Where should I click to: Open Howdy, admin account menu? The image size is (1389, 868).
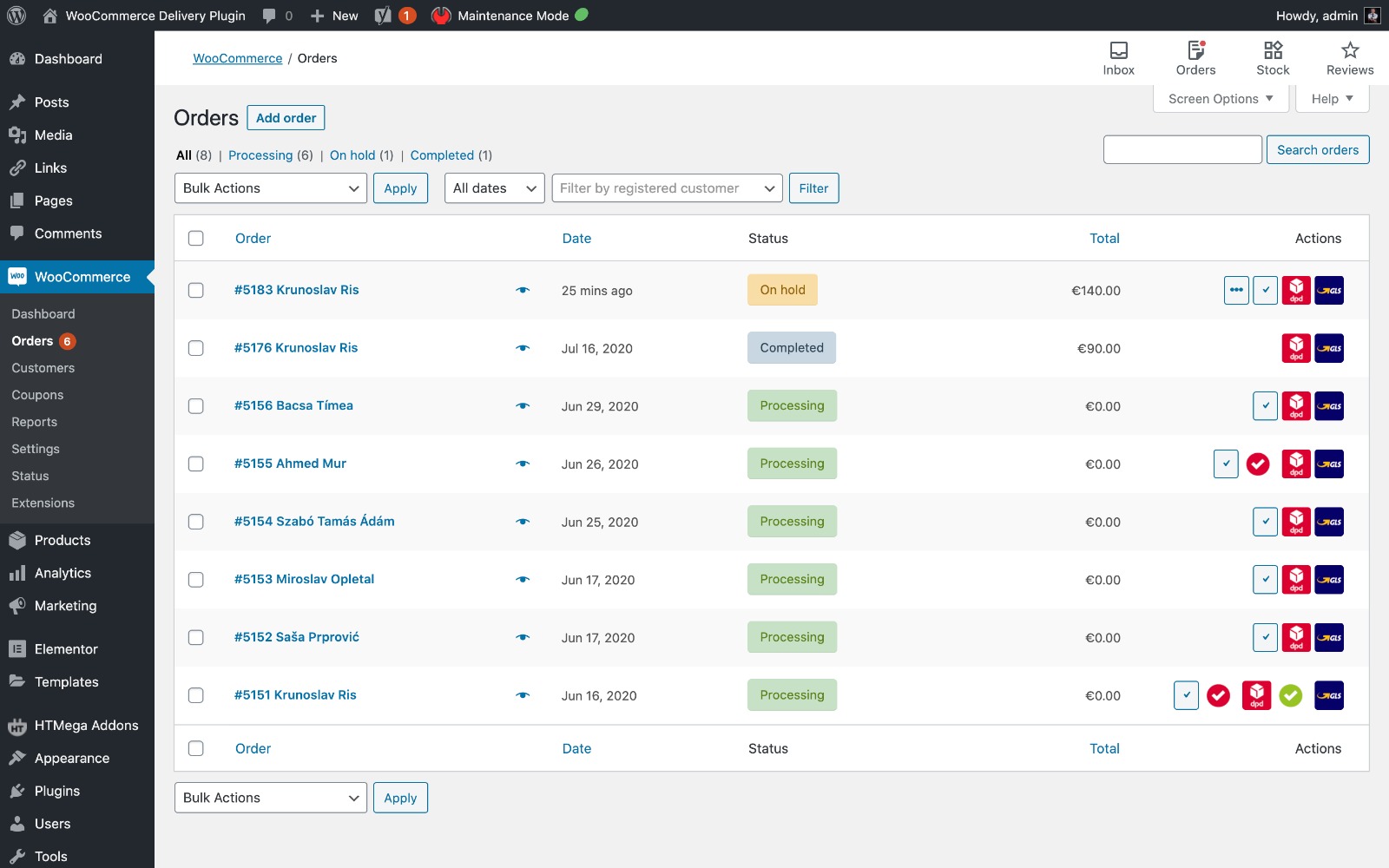tap(1327, 16)
